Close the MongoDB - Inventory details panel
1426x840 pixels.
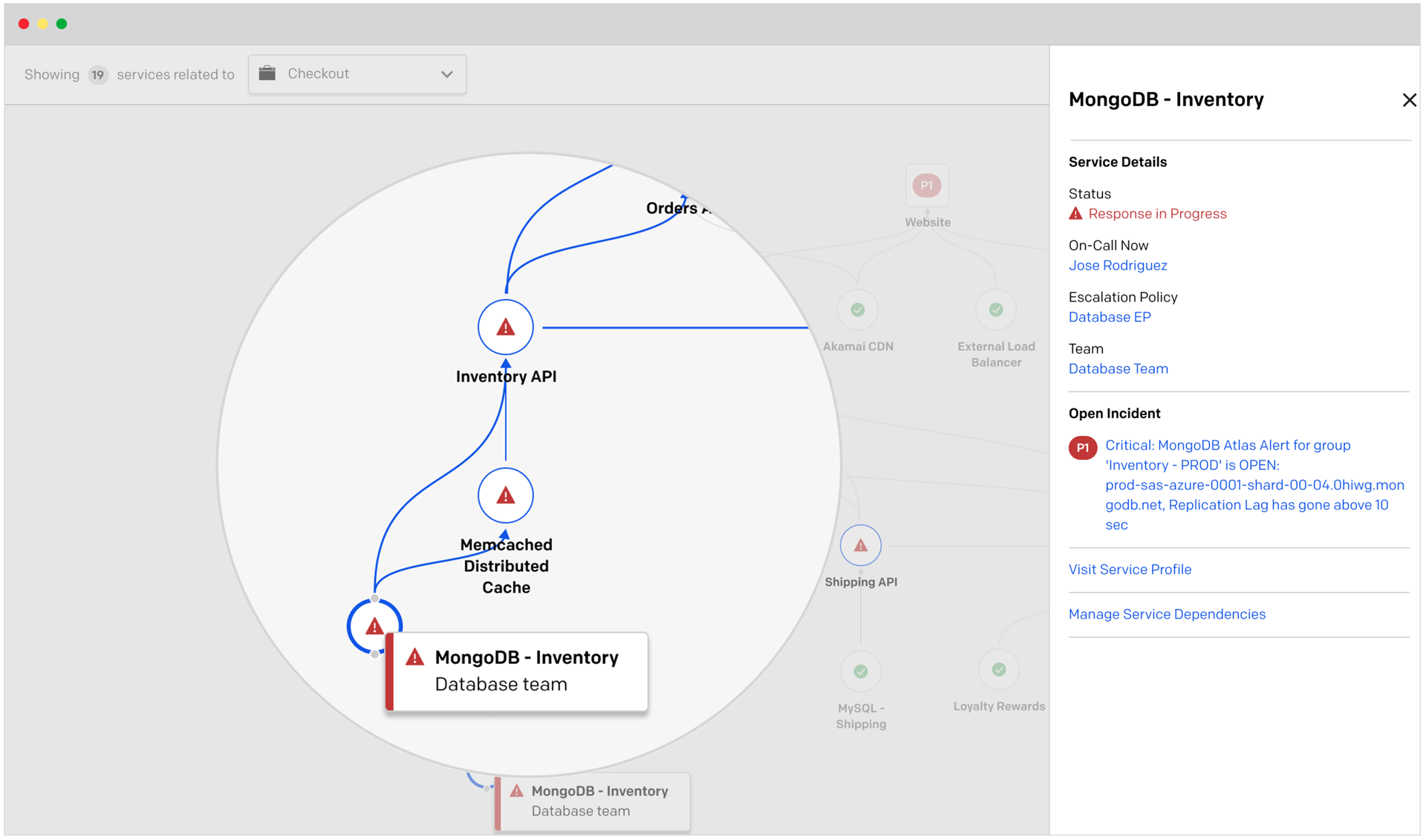click(x=1408, y=100)
